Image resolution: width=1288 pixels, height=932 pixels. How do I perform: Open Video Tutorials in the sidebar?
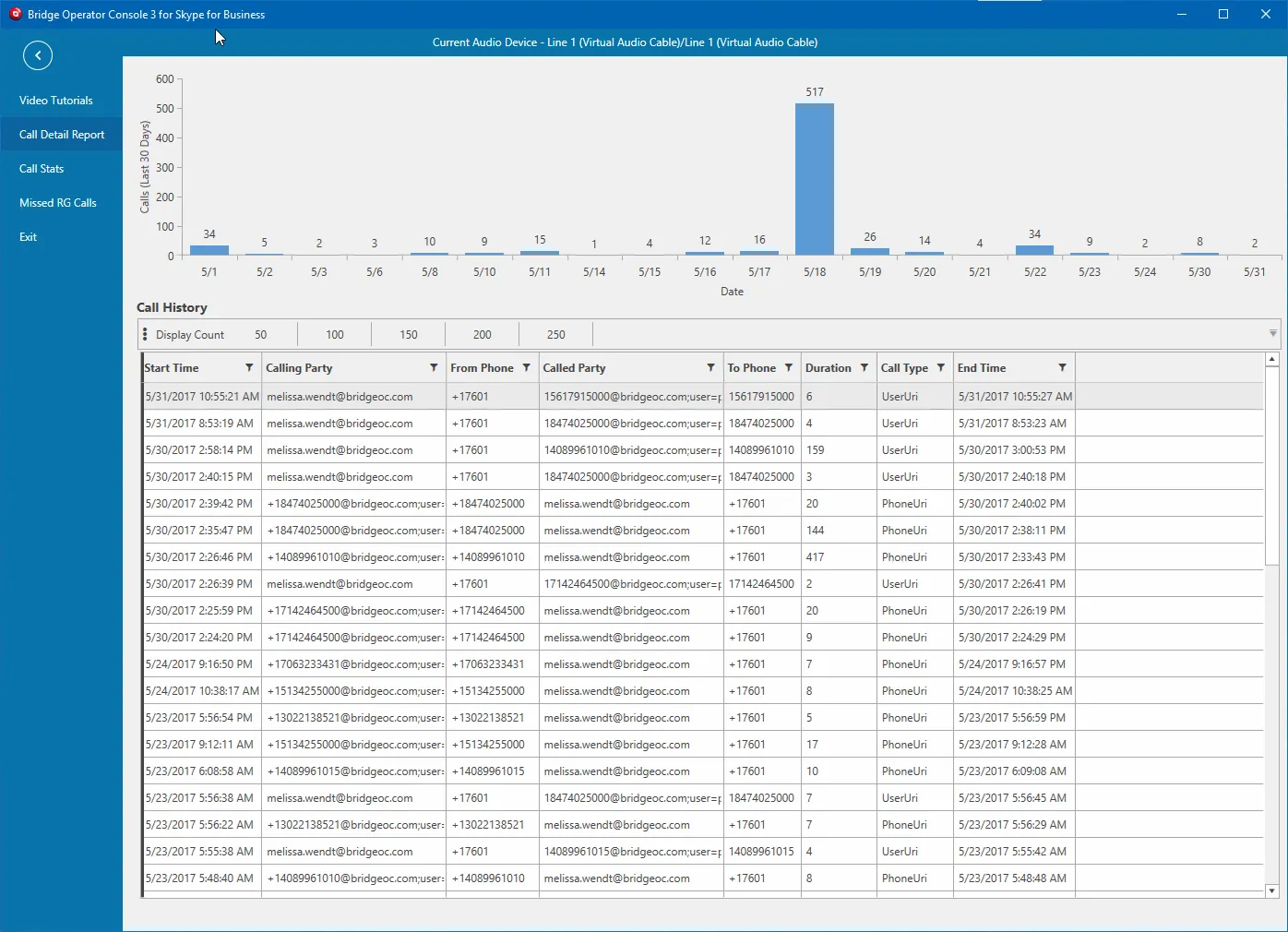pos(56,101)
